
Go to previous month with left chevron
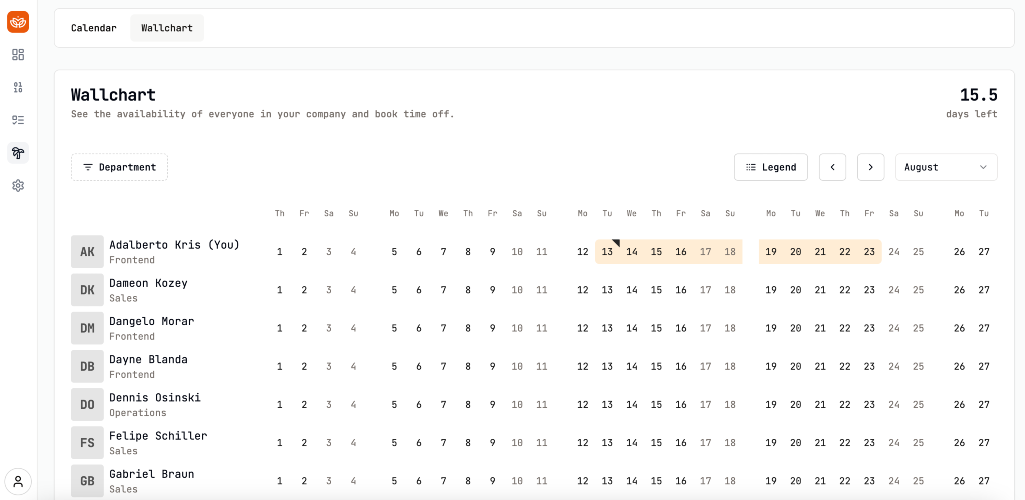833,167
